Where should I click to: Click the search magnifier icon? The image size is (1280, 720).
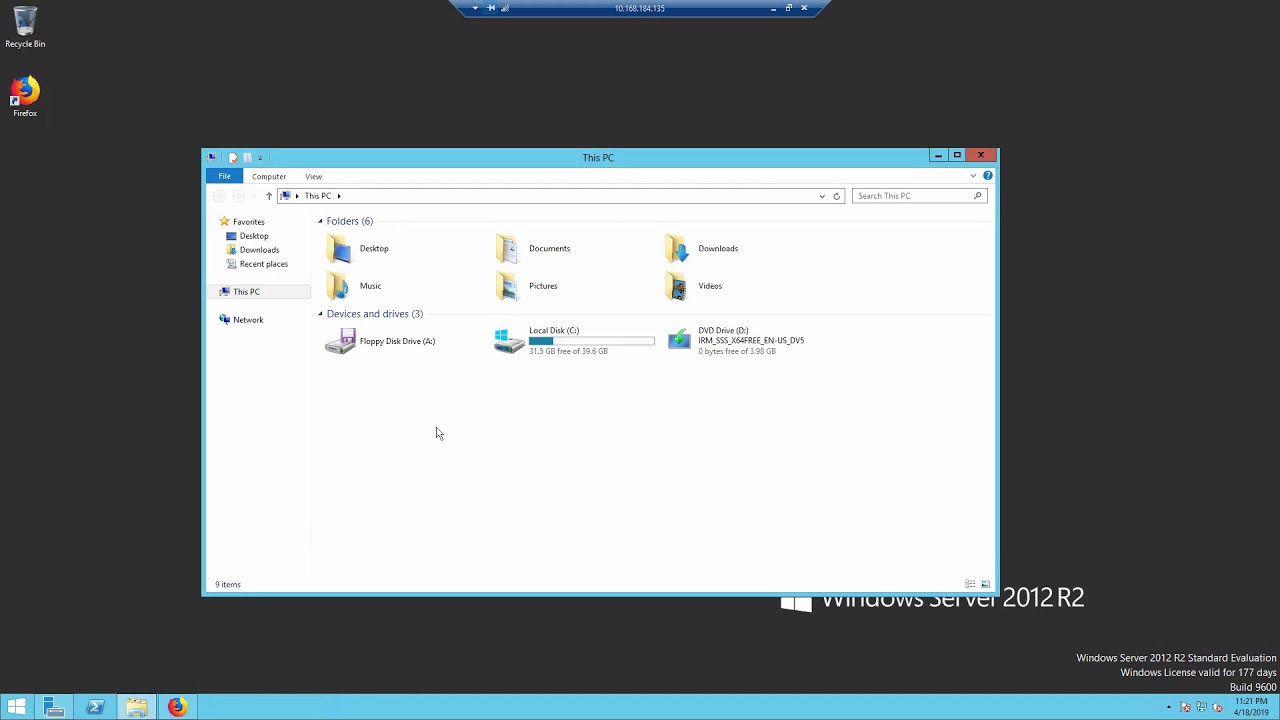click(978, 196)
